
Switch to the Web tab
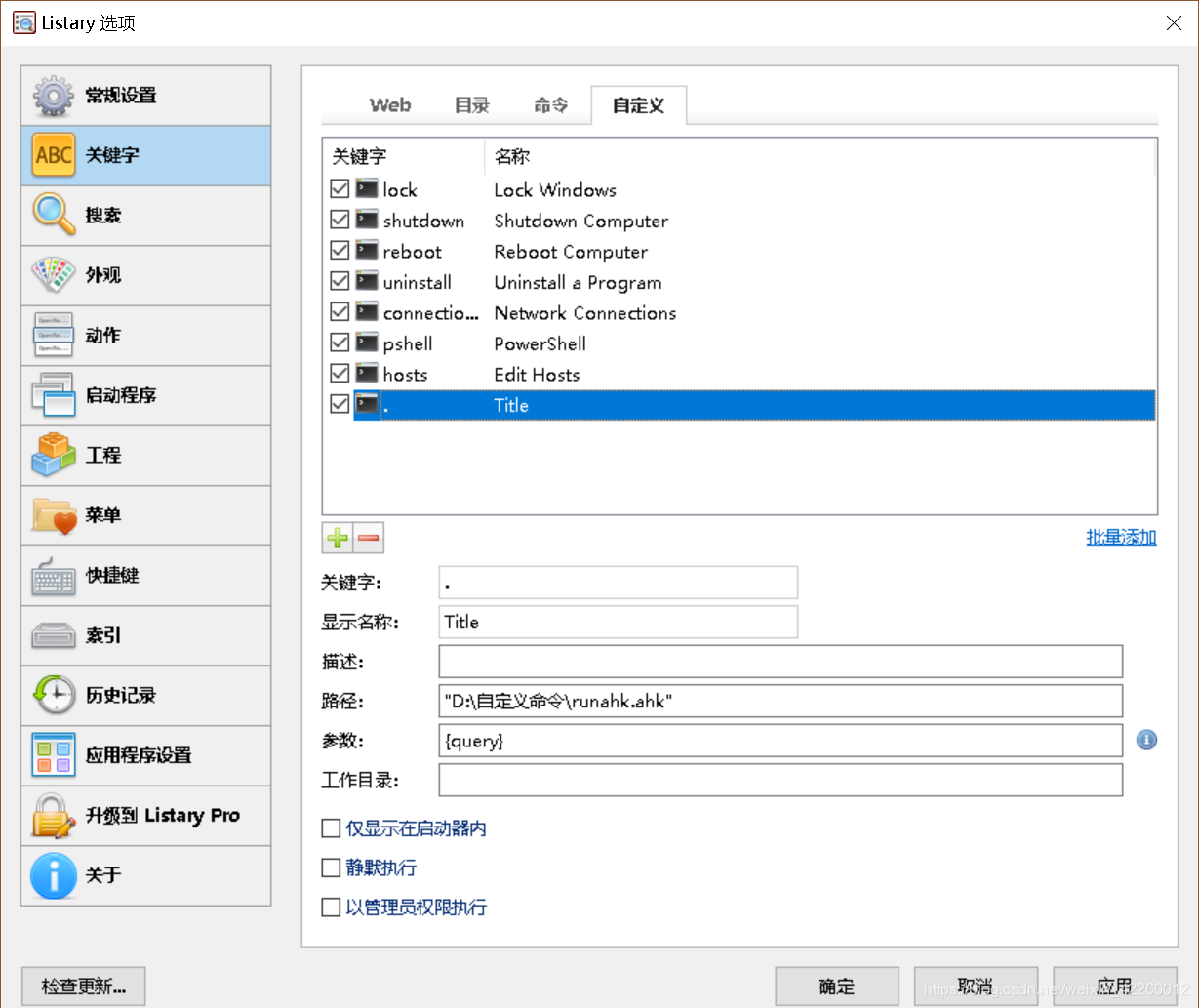click(390, 105)
